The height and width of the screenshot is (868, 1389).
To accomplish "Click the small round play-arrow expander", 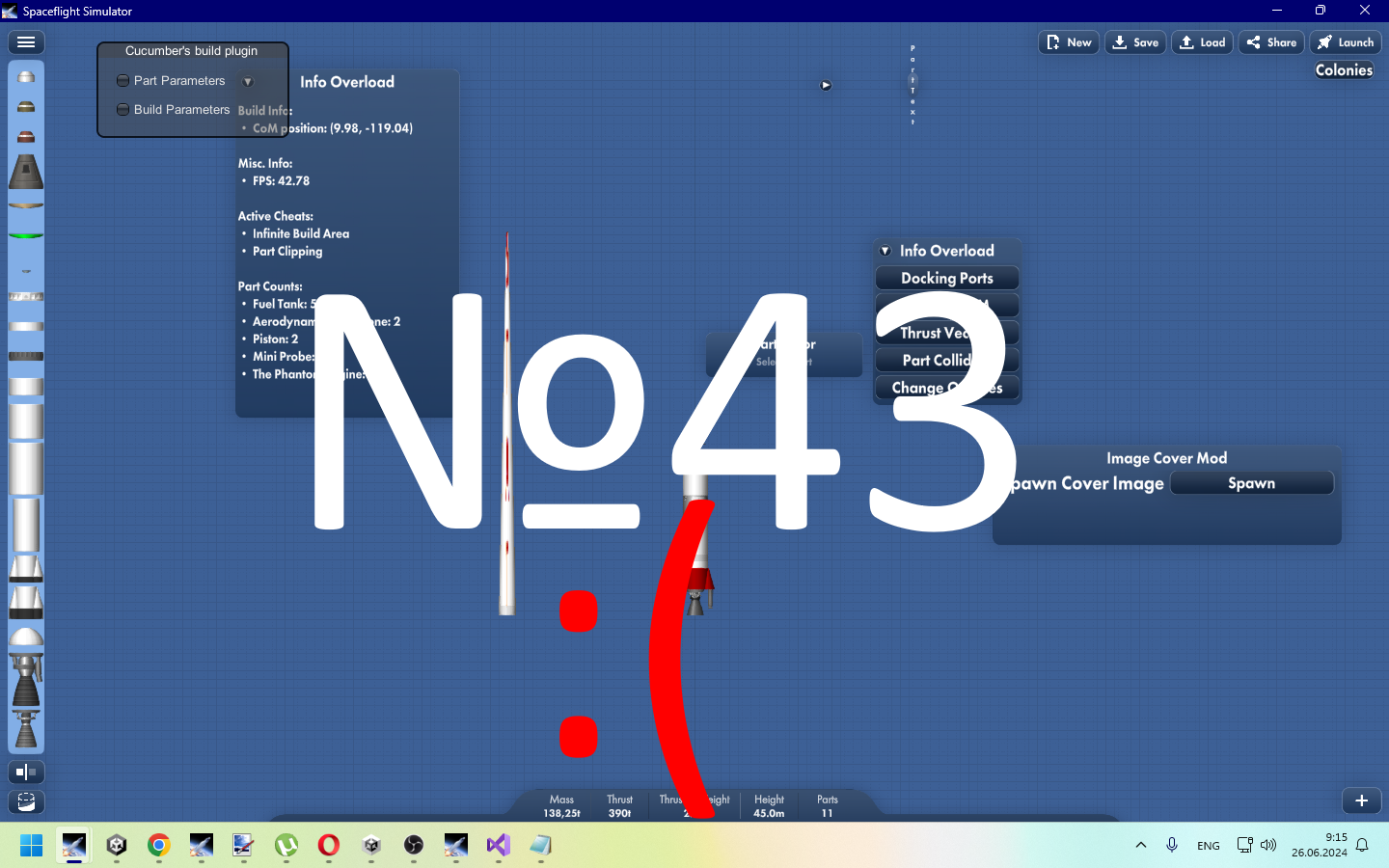I will (x=826, y=85).
